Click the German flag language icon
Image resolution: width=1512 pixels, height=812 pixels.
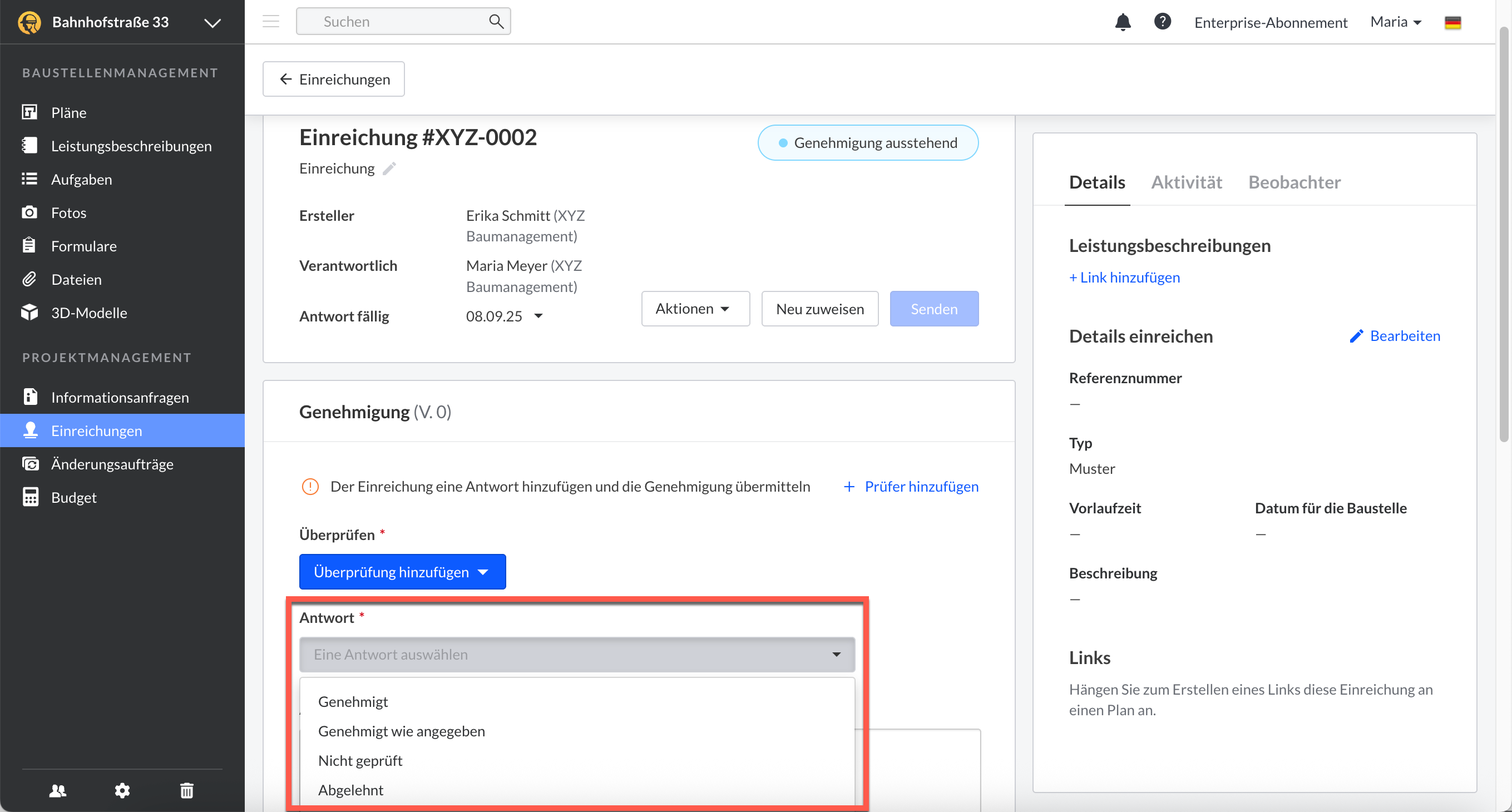click(x=1452, y=22)
